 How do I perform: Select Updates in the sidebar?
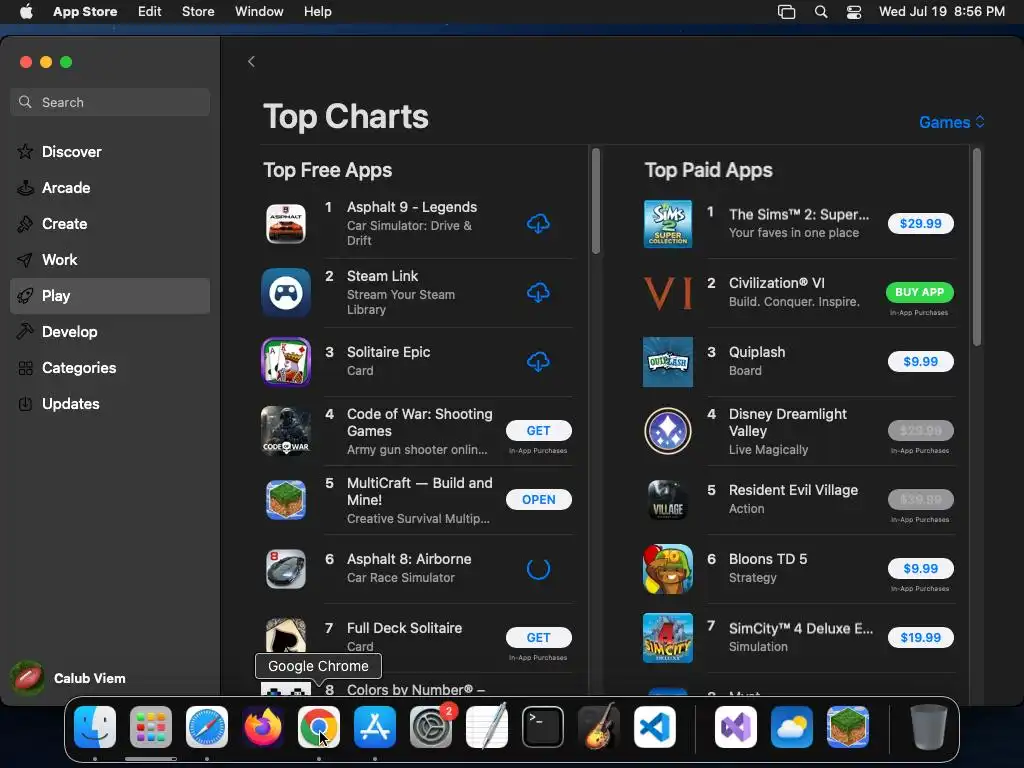pos(110,404)
